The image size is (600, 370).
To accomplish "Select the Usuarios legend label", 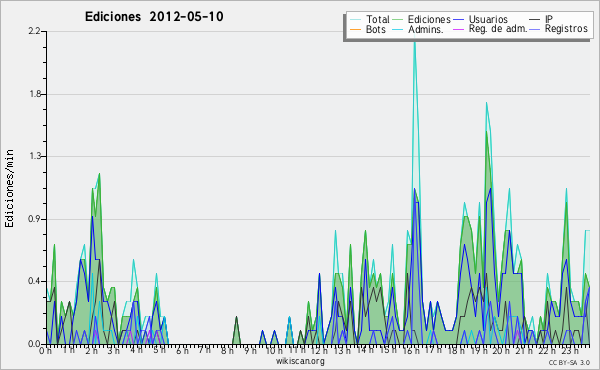I will click(x=488, y=19).
